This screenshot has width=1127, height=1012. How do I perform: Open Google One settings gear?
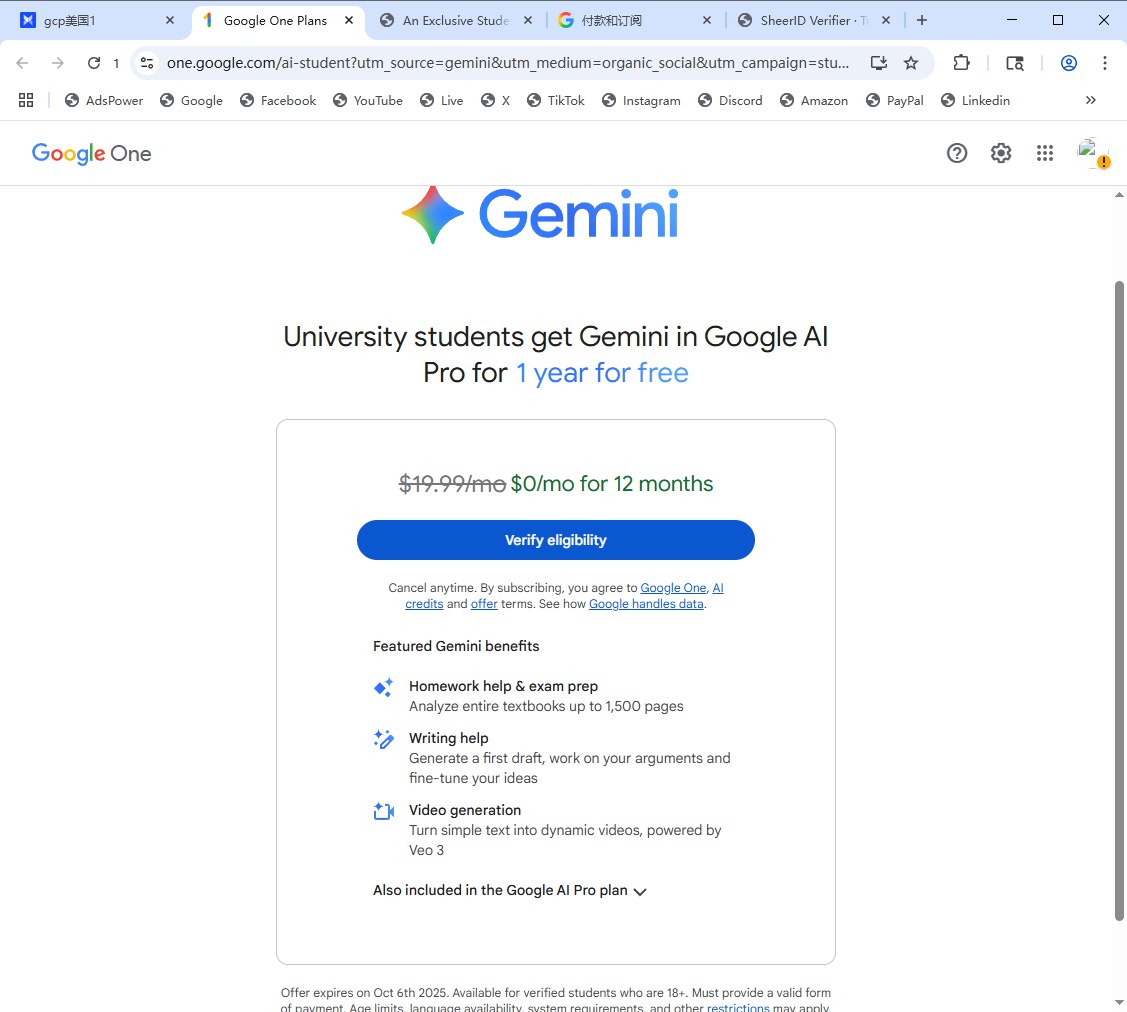[1001, 153]
